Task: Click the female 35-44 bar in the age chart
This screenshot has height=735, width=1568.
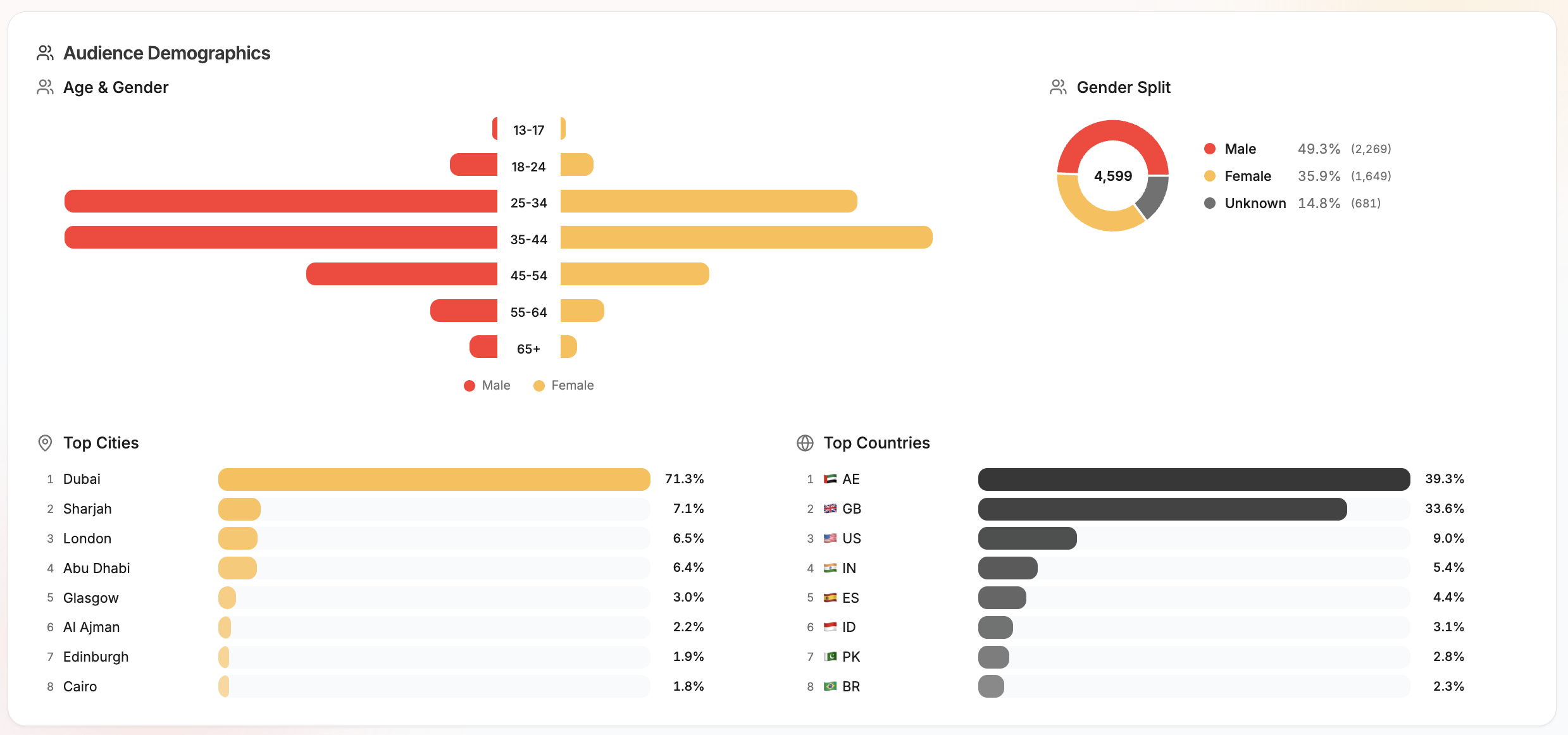Action: coord(746,237)
